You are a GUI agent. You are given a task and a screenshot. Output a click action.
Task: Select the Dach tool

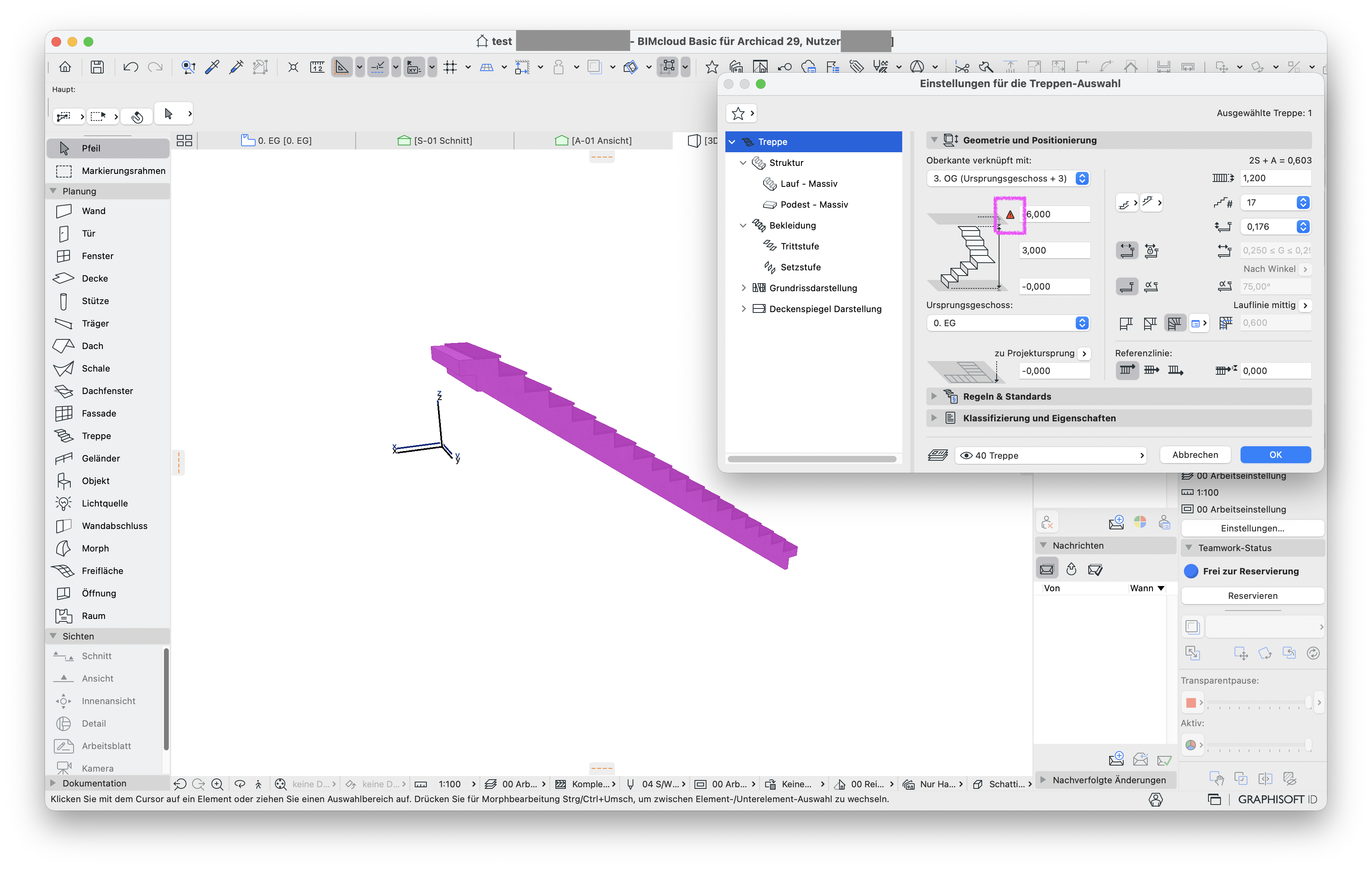[x=108, y=346]
